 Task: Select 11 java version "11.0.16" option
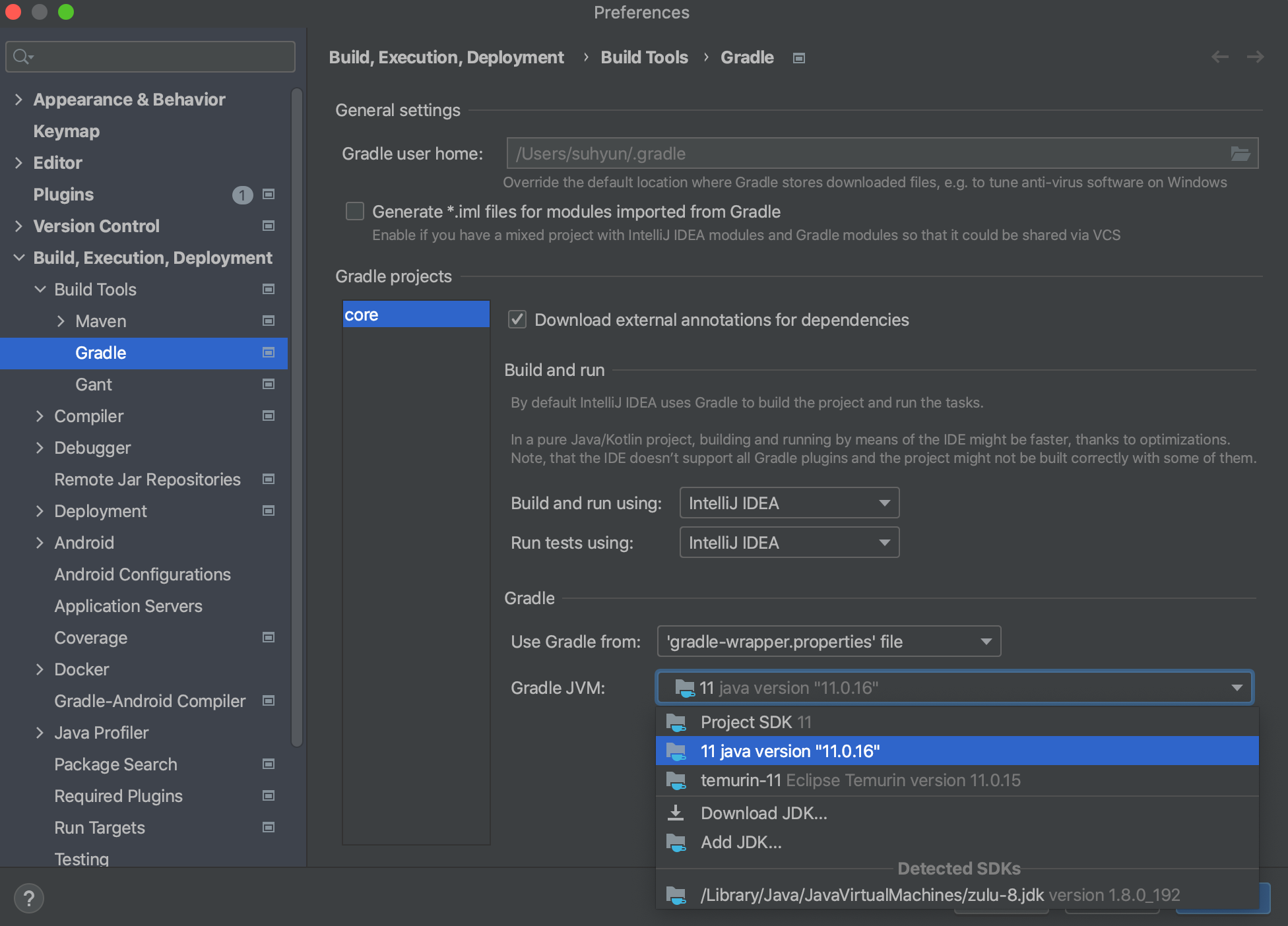tap(957, 751)
